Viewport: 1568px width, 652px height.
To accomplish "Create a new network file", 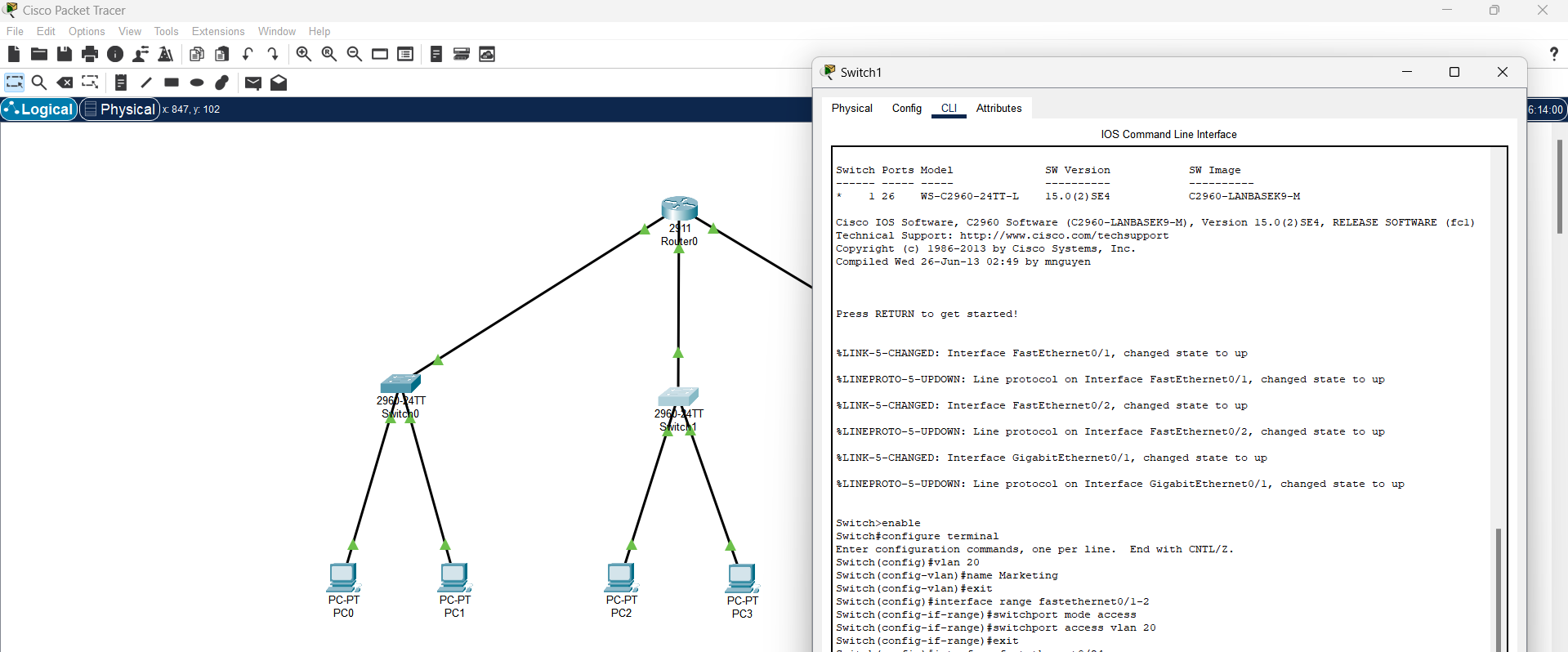I will tap(13, 54).
